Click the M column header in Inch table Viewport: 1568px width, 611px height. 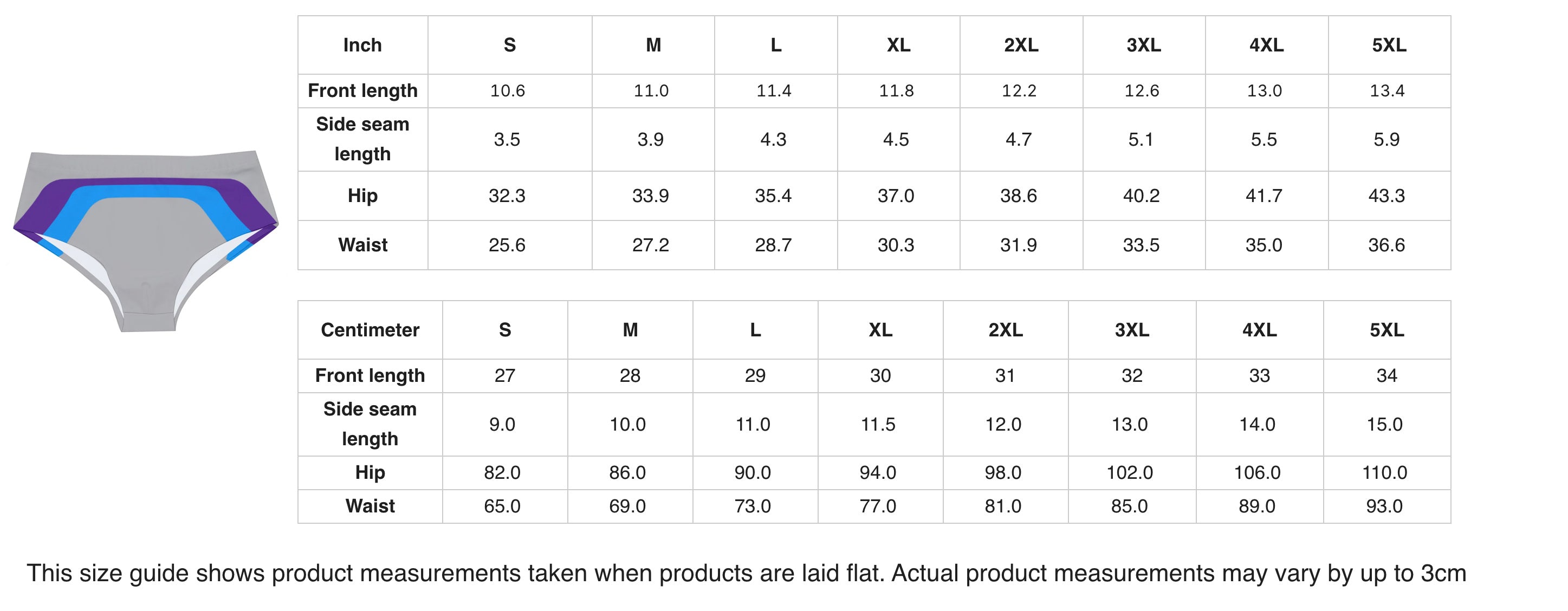click(653, 45)
